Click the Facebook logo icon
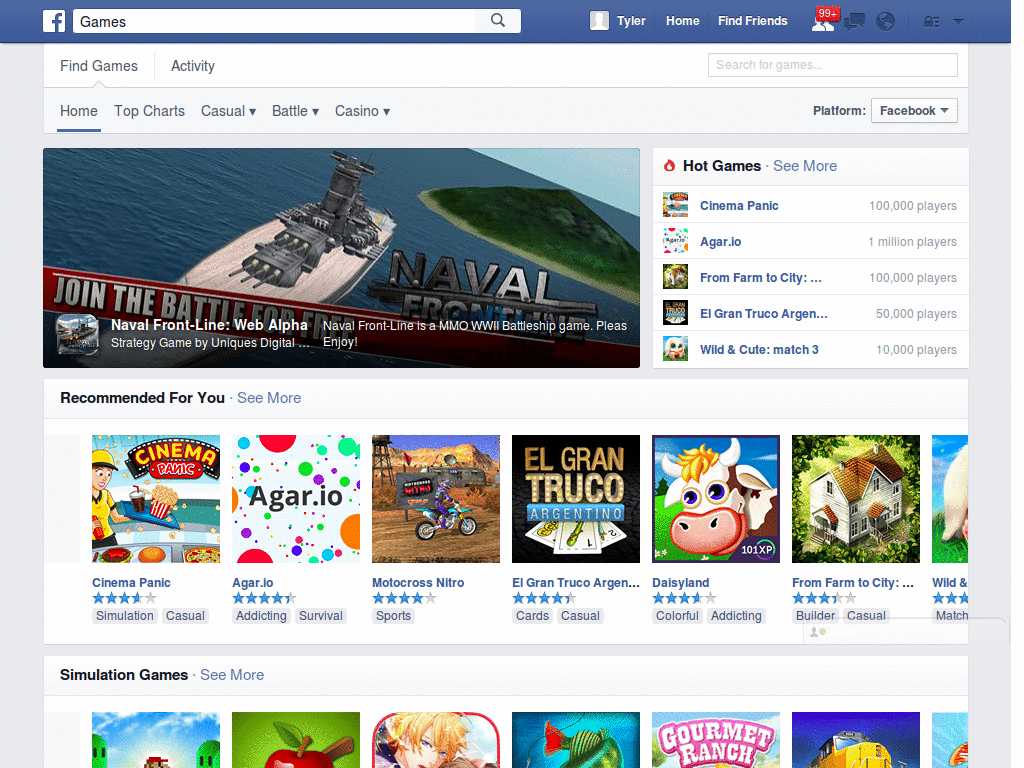Viewport: 1024px width, 768px height. 54,21
